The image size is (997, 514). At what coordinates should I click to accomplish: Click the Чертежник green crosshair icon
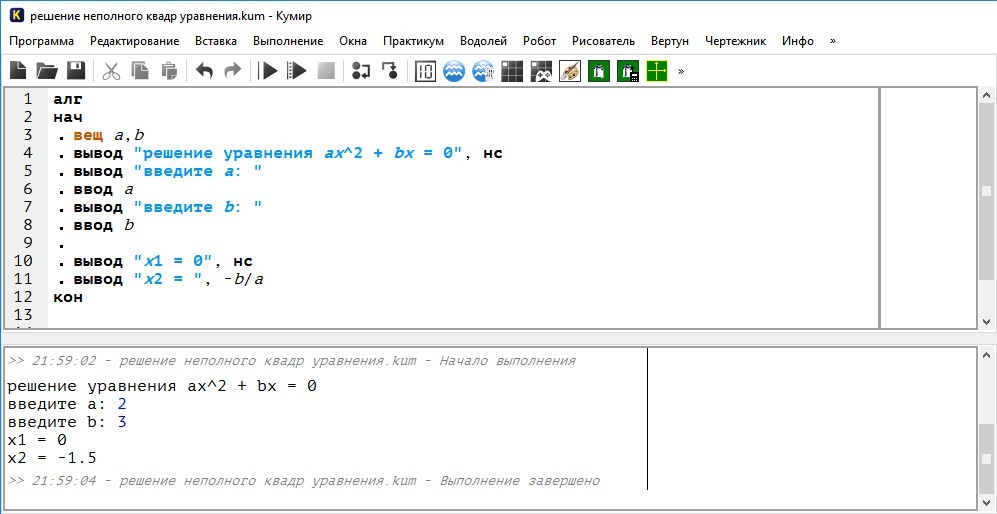pyautogui.click(x=656, y=71)
